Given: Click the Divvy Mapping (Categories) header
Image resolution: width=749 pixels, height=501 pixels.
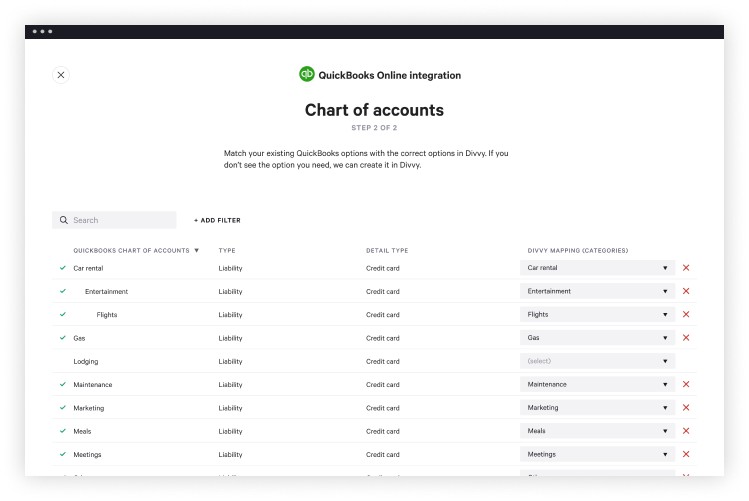Looking at the screenshot, I should click(578, 250).
